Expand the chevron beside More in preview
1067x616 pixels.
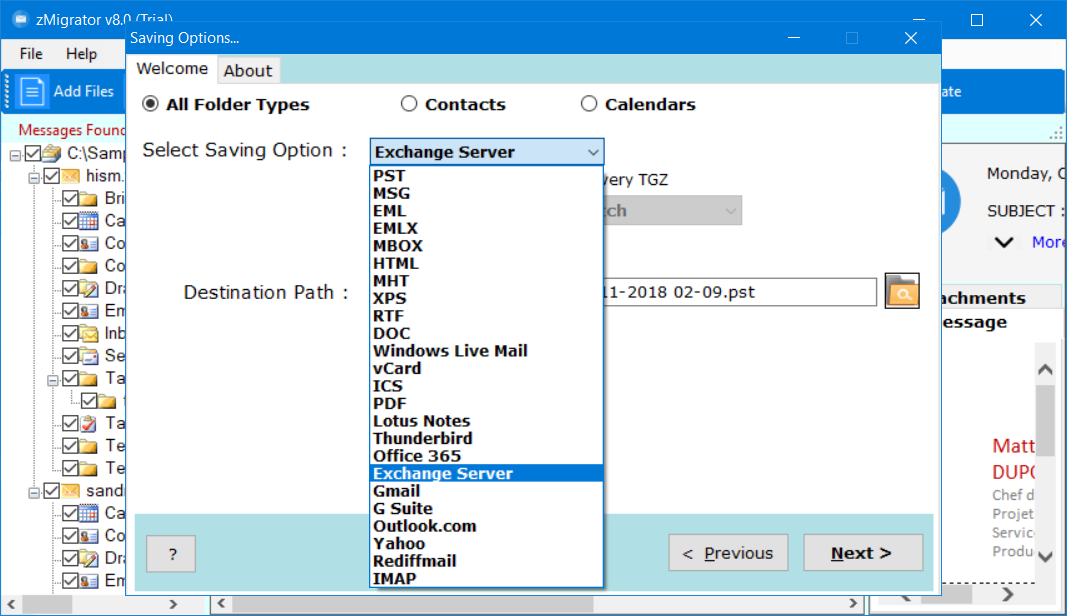[1004, 242]
